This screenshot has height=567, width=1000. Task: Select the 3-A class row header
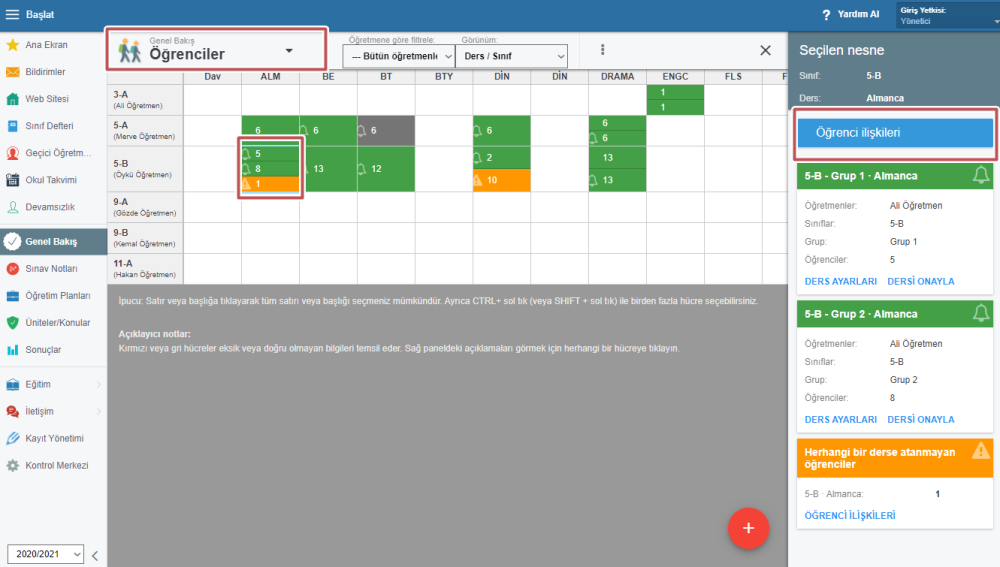[145, 100]
